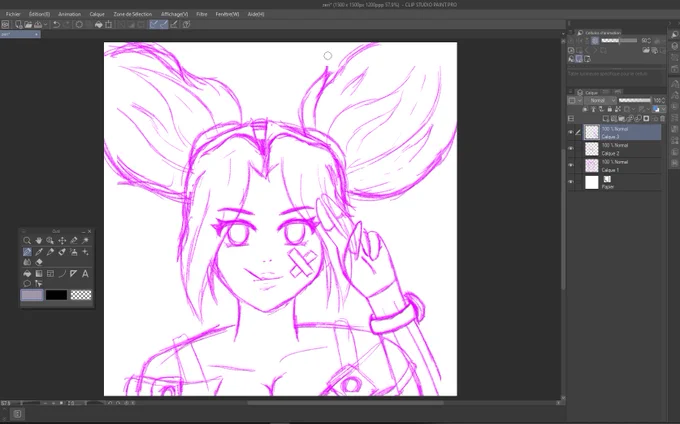Screen dimensions: 680x424
Task: Close the floating tool palette
Action: (x=89, y=232)
